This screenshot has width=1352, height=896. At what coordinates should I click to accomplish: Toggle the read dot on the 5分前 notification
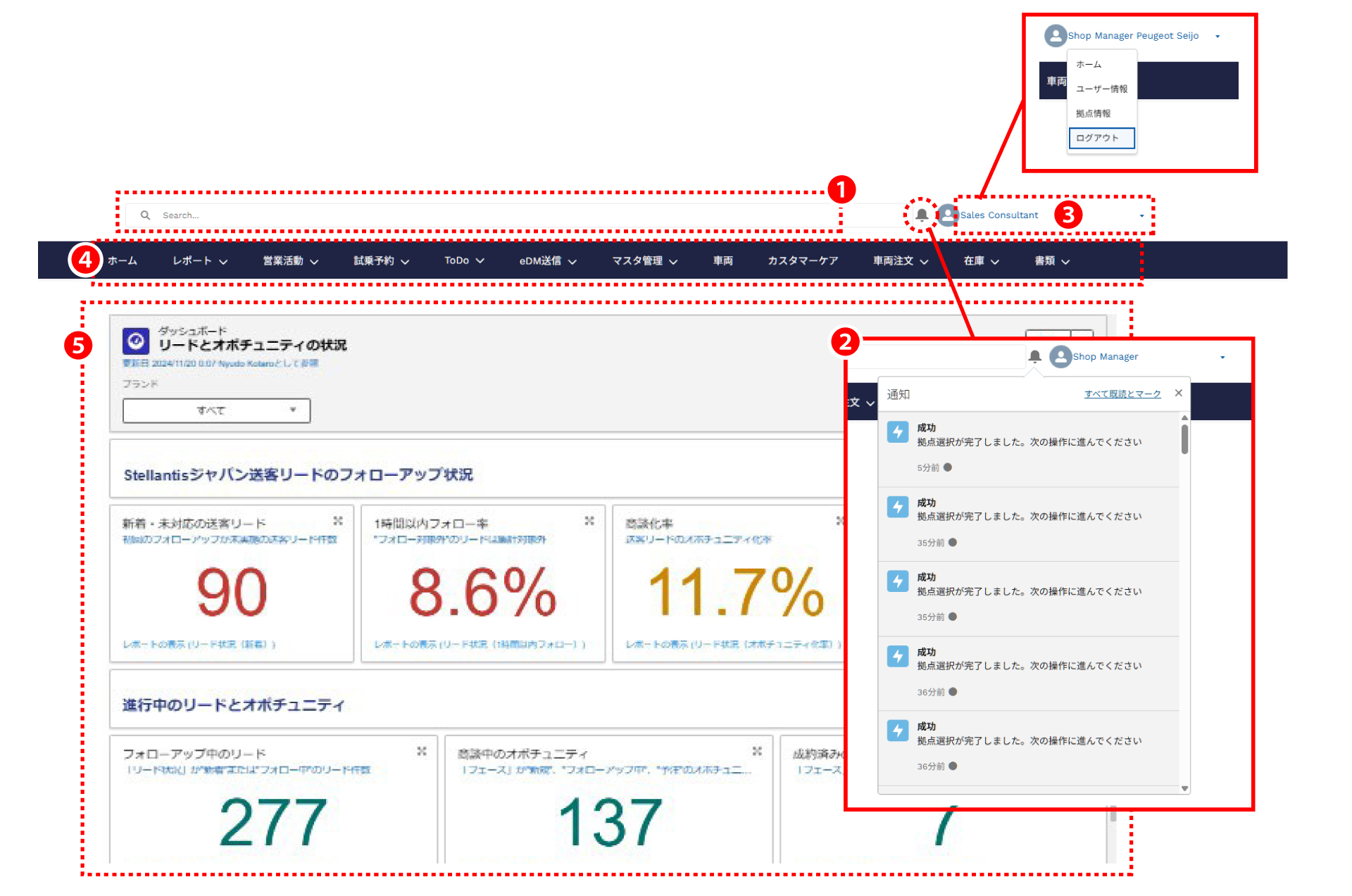click(948, 467)
